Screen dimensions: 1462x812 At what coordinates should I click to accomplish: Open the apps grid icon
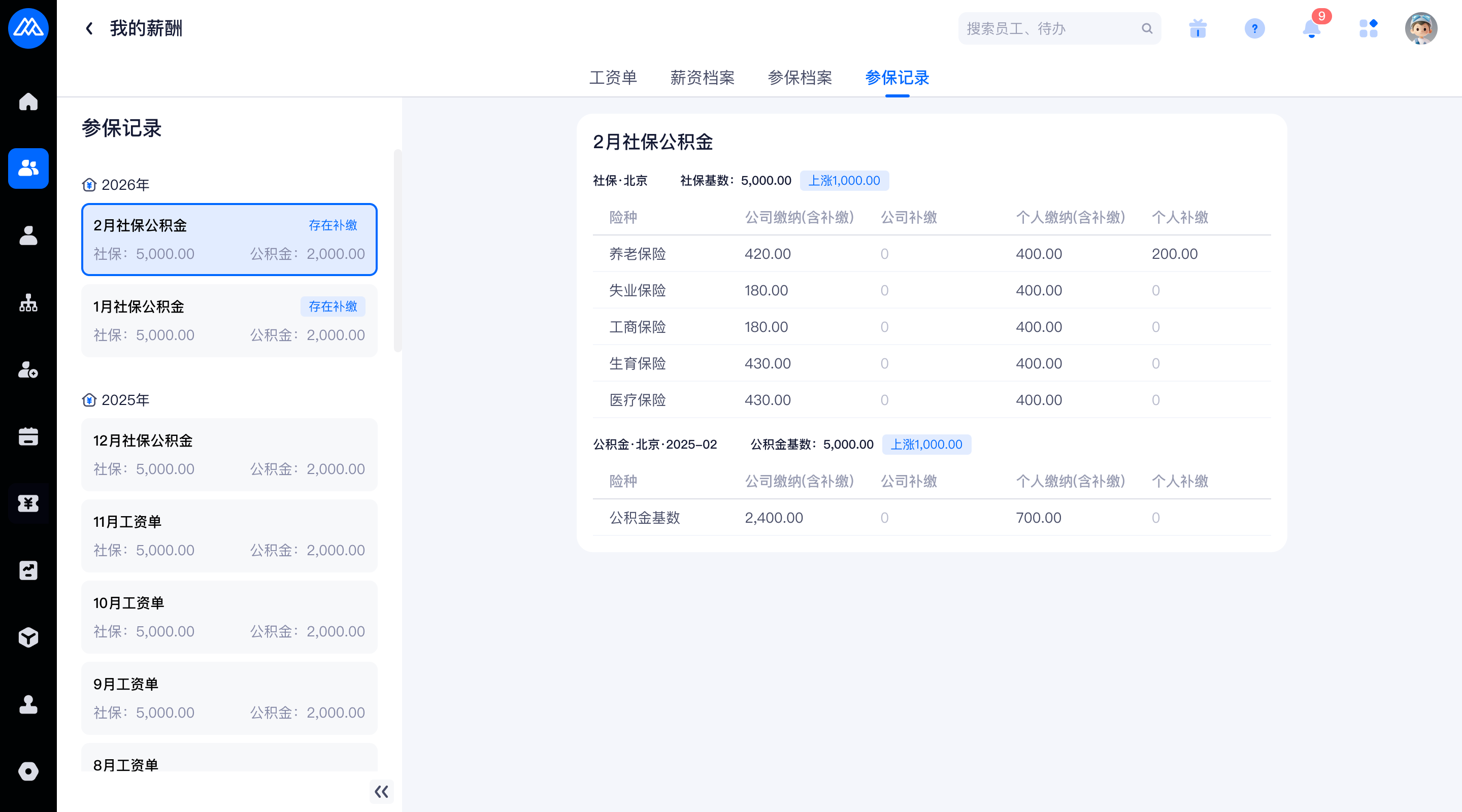[x=1368, y=28]
